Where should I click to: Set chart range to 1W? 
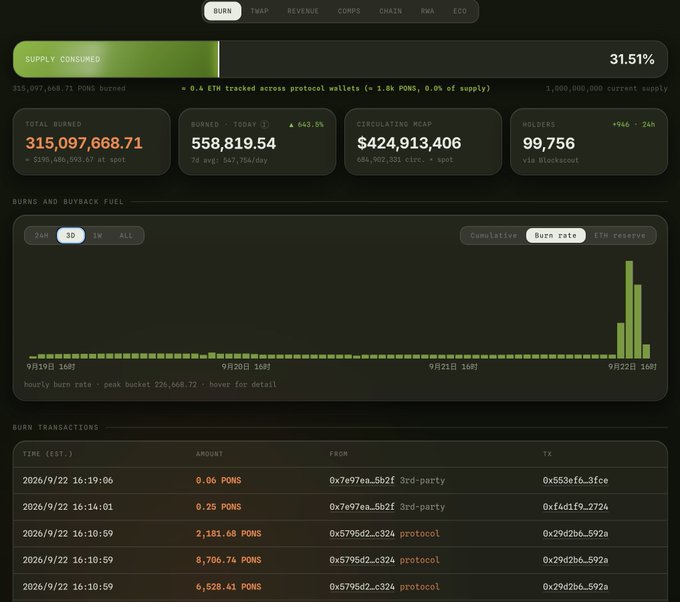click(98, 236)
